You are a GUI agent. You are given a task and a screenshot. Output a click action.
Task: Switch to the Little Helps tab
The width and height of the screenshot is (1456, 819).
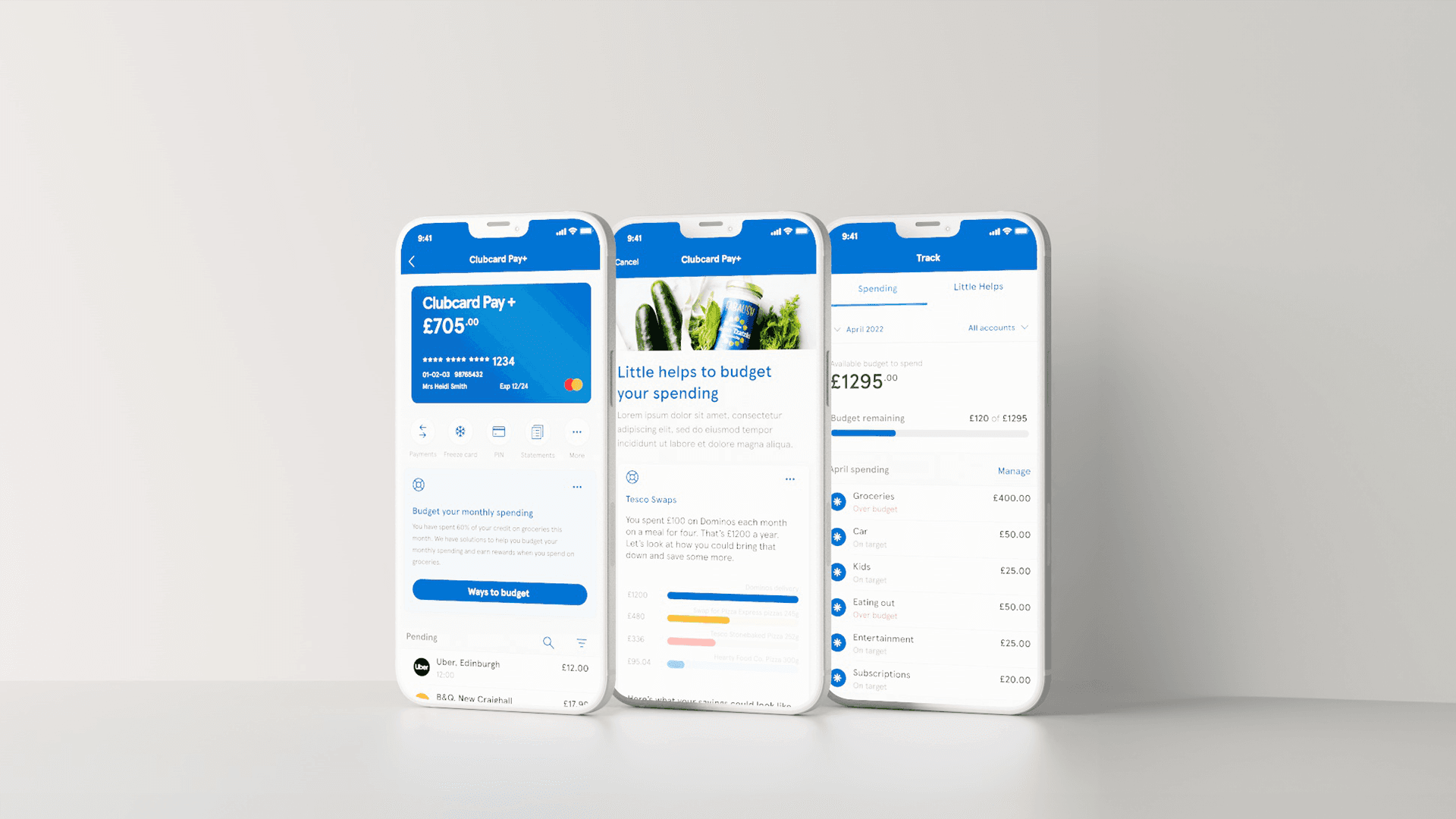click(x=978, y=287)
